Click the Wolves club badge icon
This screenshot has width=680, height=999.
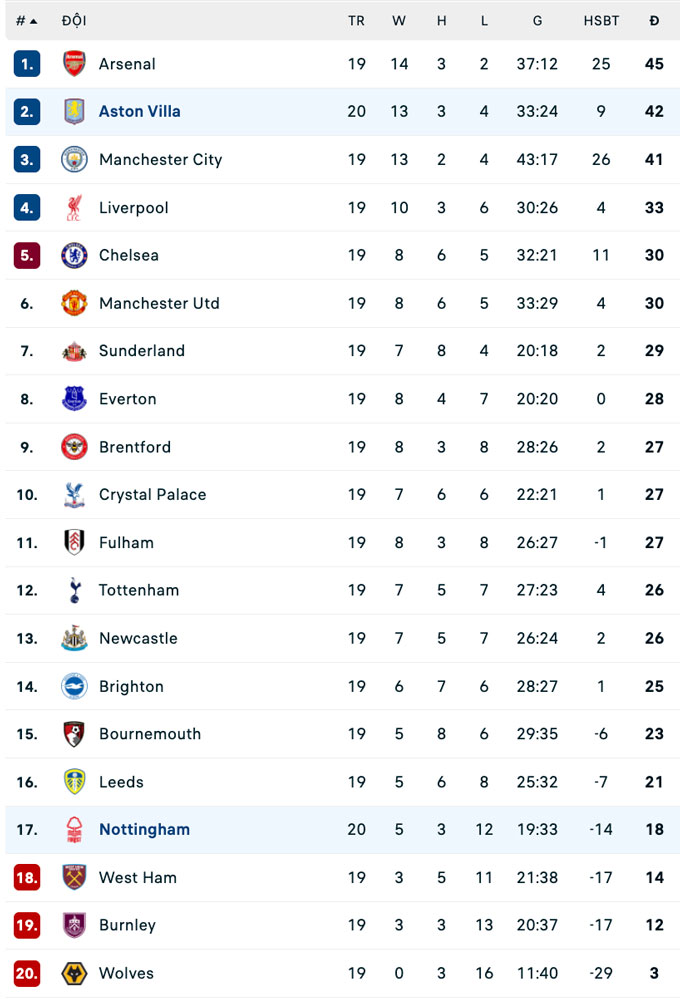point(74,973)
